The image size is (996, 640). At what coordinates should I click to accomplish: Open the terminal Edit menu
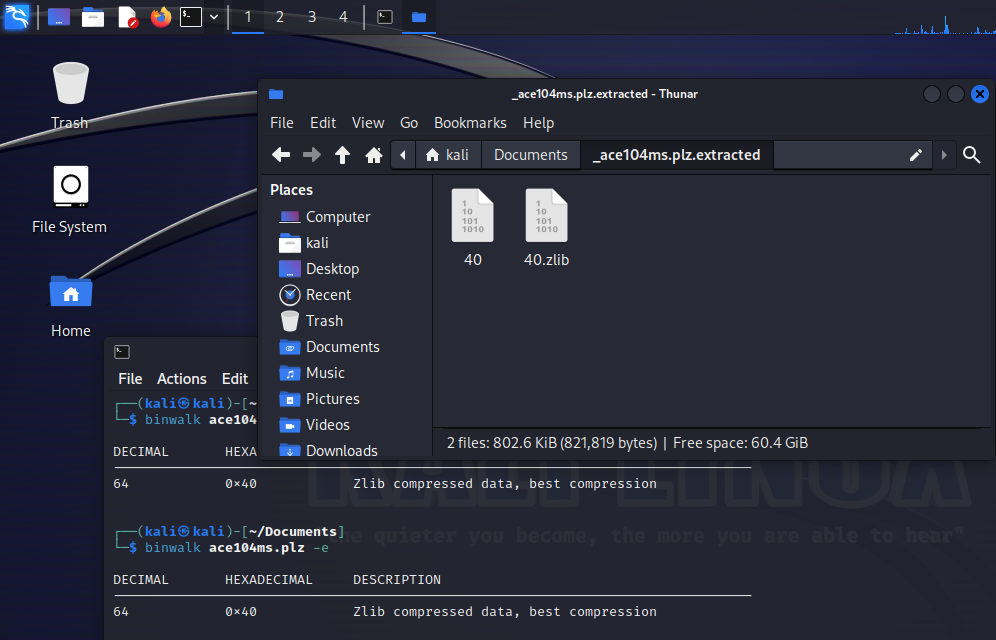coord(234,378)
